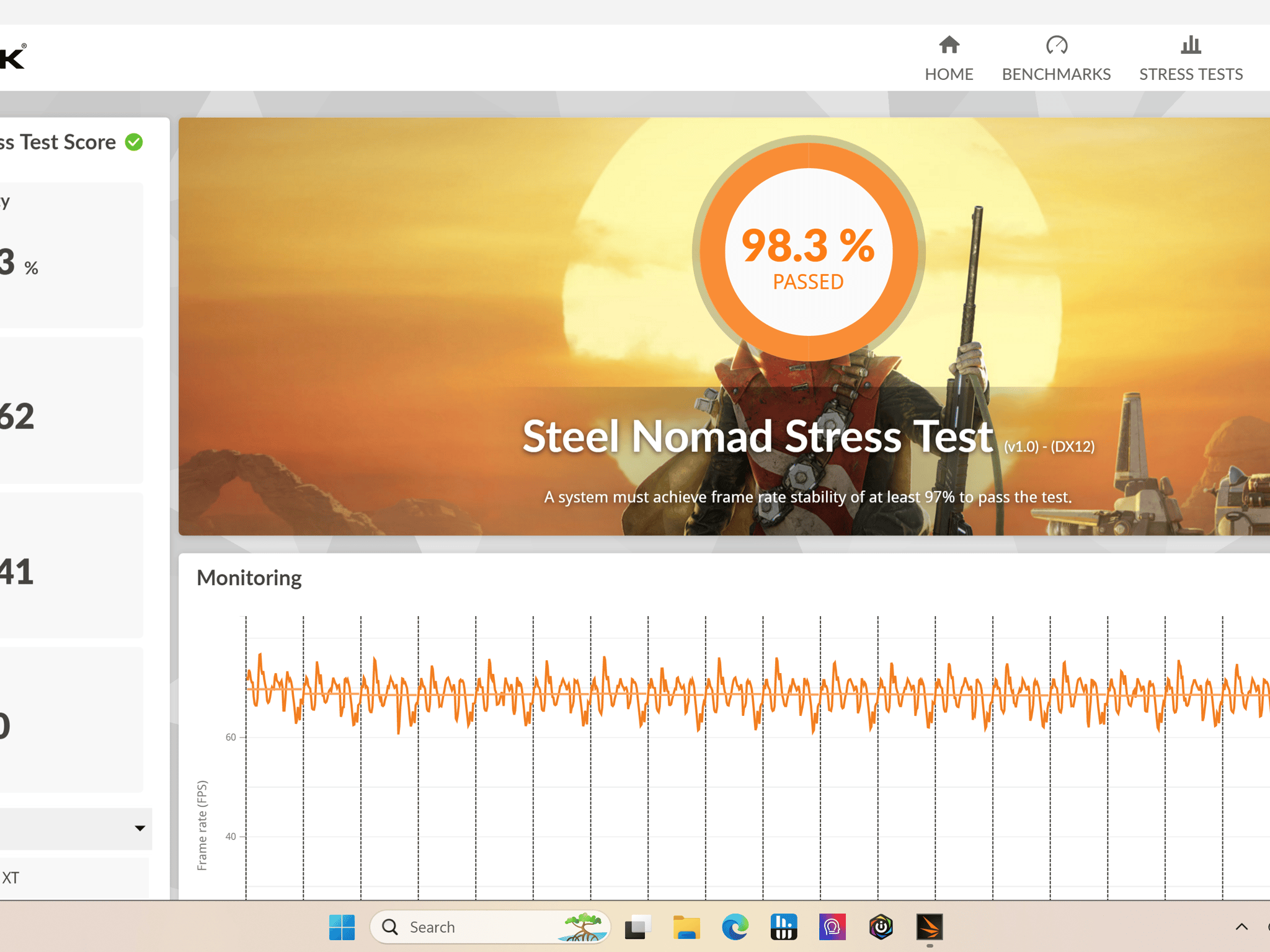Go to the HOME section
The height and width of the screenshot is (952, 1270).
(949, 59)
